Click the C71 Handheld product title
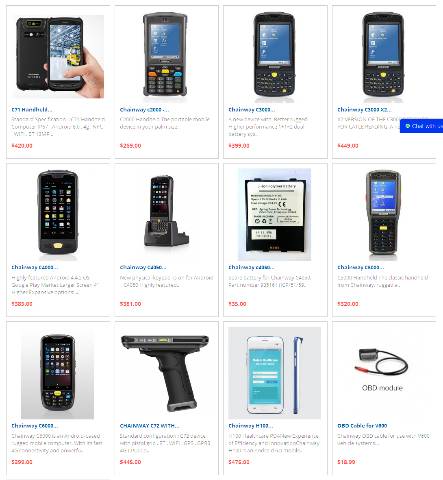The height and width of the screenshot is (480, 443). (x=32, y=110)
